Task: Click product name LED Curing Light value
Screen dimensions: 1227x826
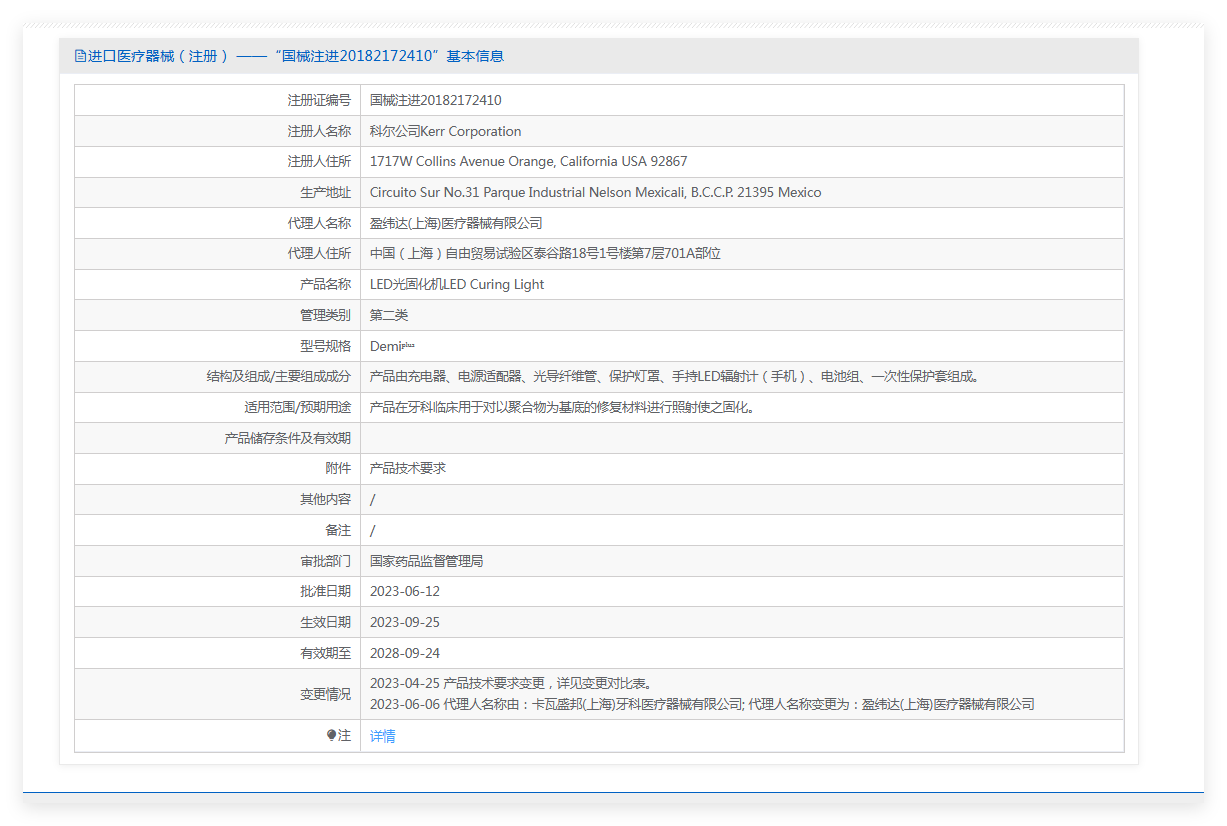Action: coord(457,284)
